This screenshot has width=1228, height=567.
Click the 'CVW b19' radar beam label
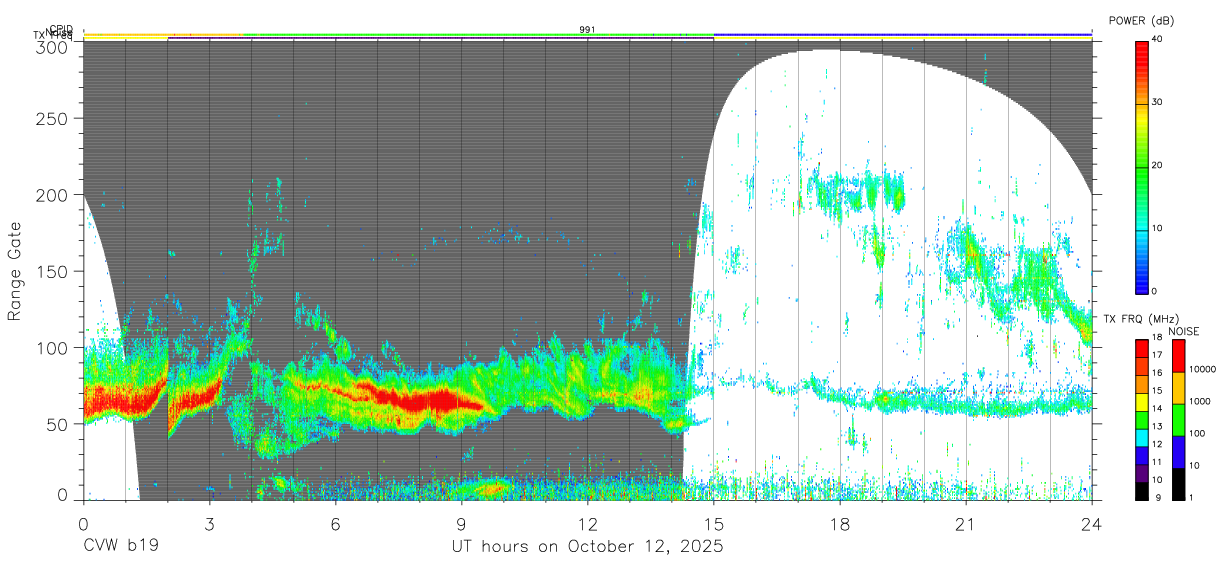[x=121, y=546]
